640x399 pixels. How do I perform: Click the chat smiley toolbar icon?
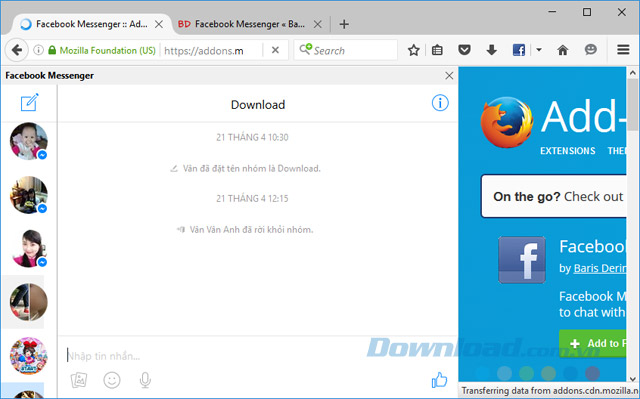pos(591,50)
